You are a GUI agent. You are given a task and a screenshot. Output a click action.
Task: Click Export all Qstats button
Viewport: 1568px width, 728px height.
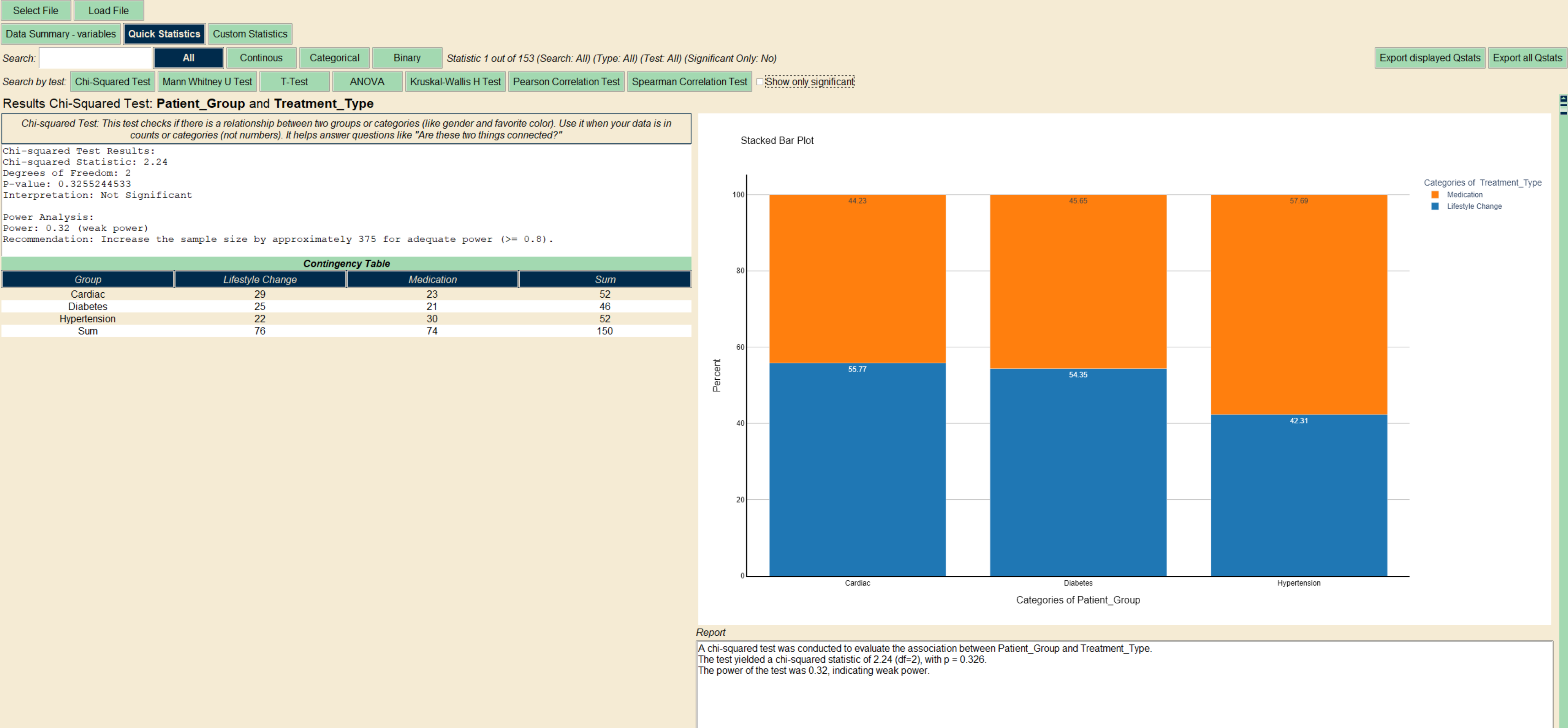point(1527,58)
